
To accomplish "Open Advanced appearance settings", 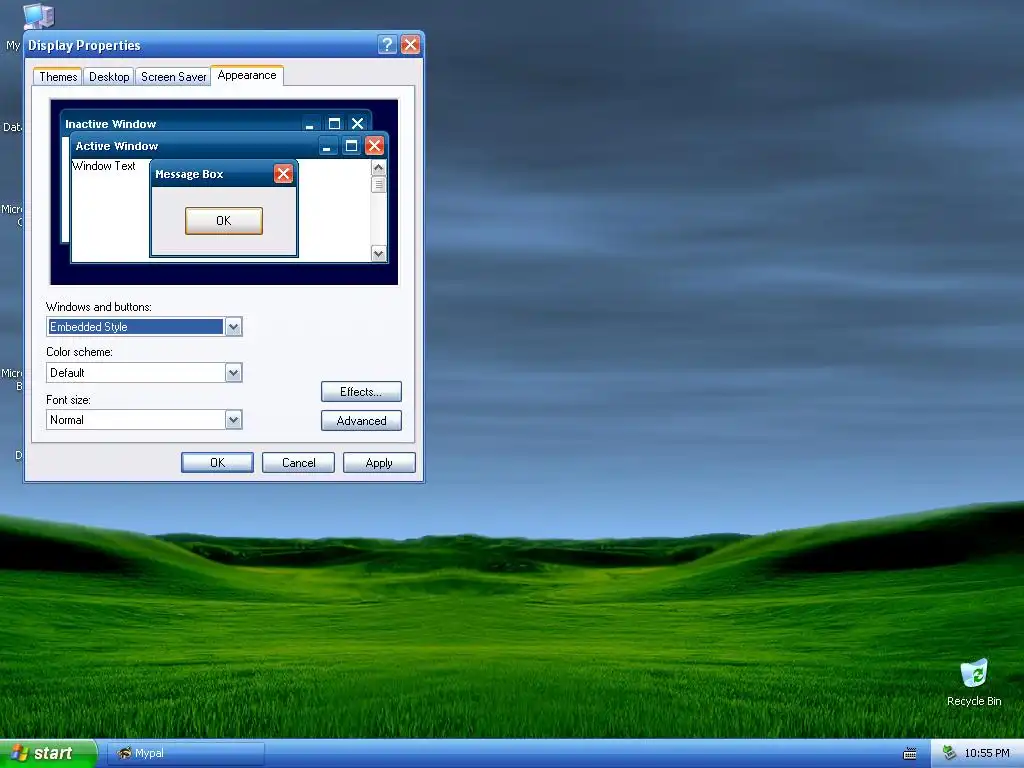I will 361,421.
